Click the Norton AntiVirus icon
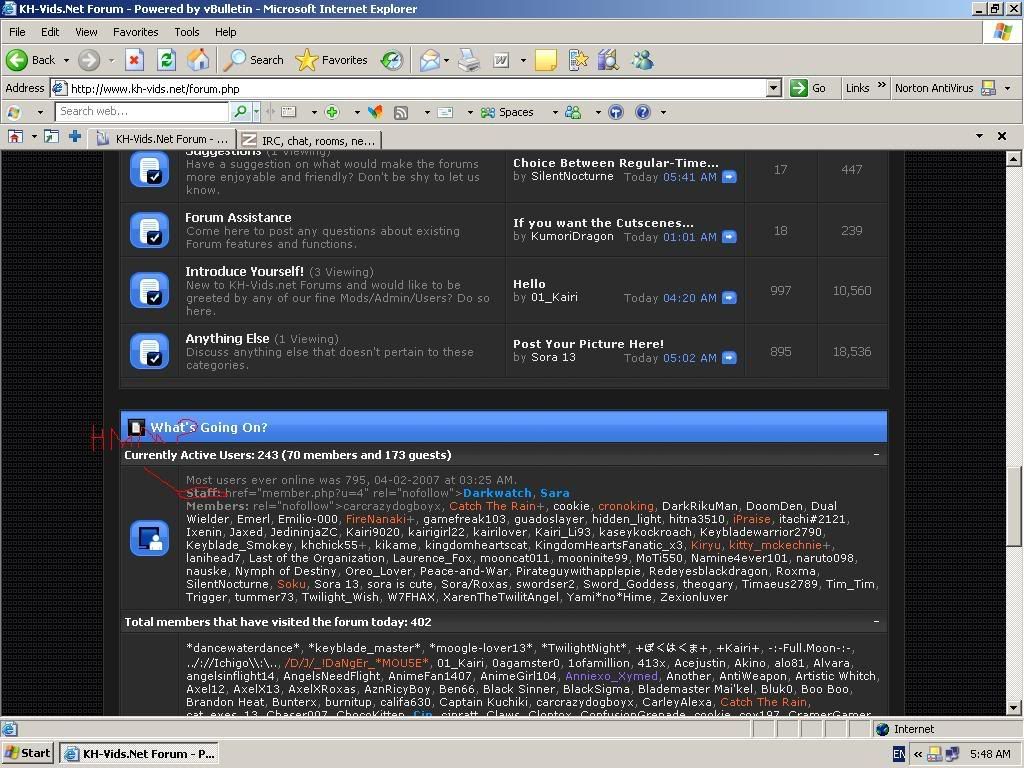The width and height of the screenshot is (1024, 768). click(x=989, y=88)
